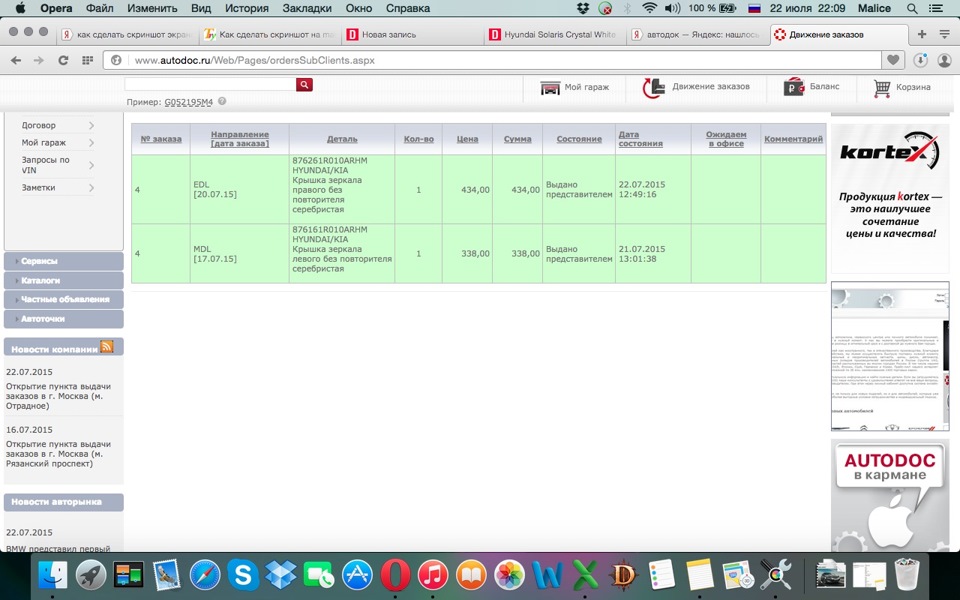This screenshot has height=600, width=960.
Task: Open Skype from the Dock
Action: [x=242, y=576]
